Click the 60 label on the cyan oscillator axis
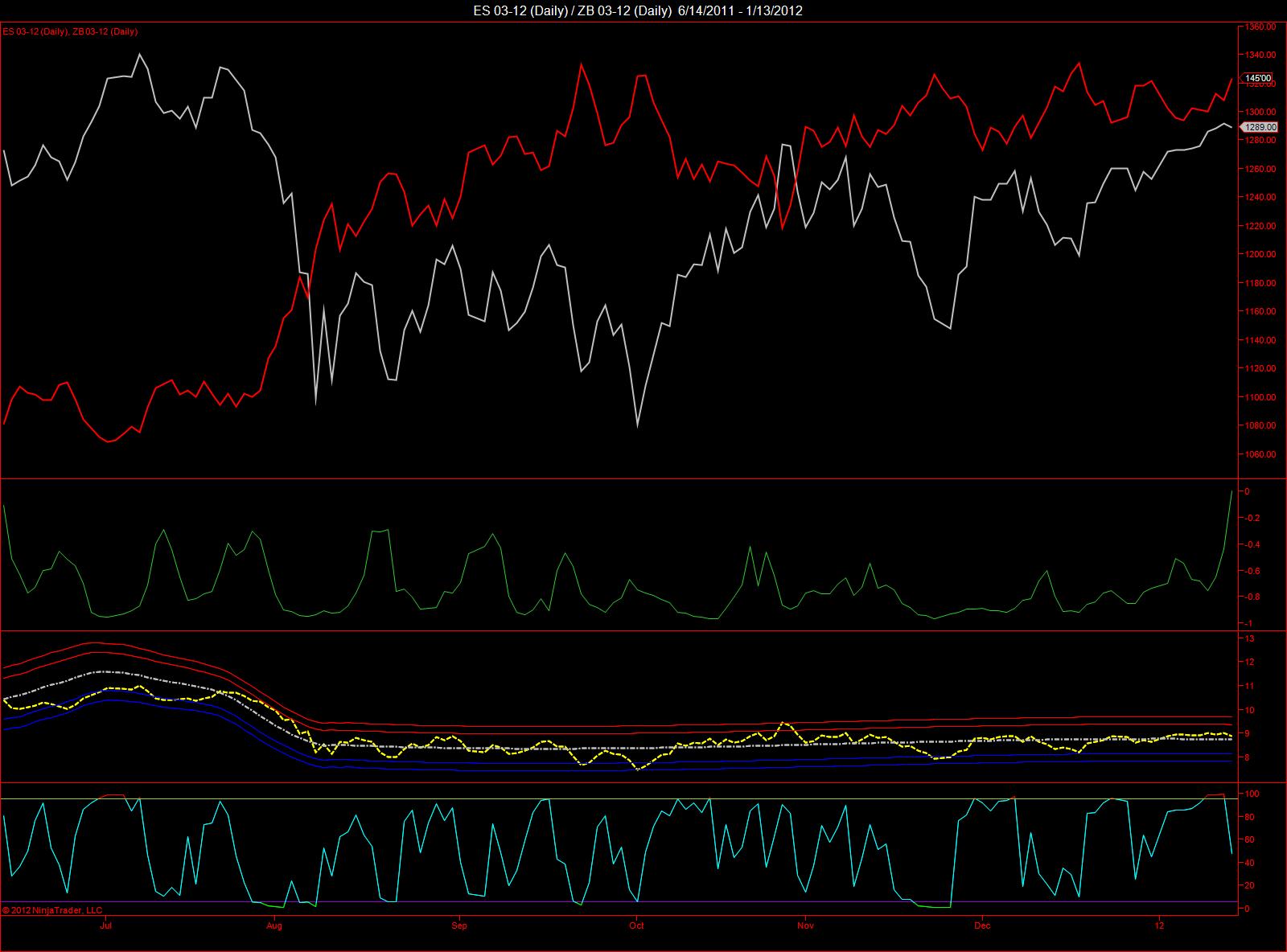 pos(1248,839)
